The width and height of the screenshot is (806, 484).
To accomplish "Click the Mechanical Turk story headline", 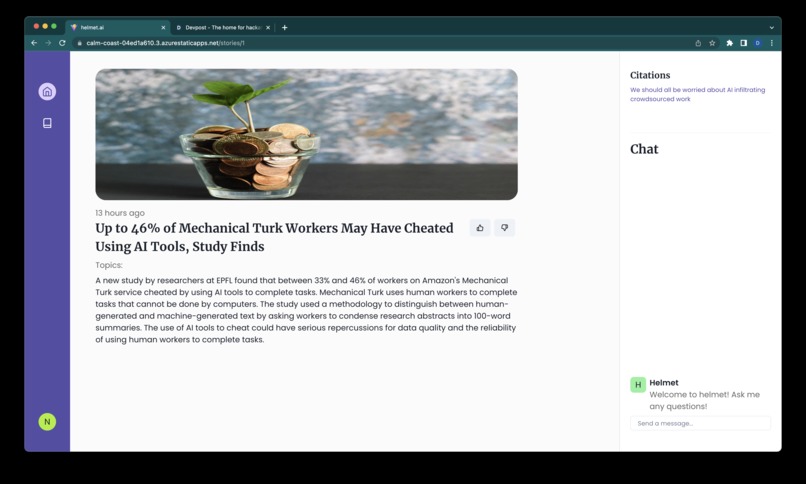I will point(274,237).
